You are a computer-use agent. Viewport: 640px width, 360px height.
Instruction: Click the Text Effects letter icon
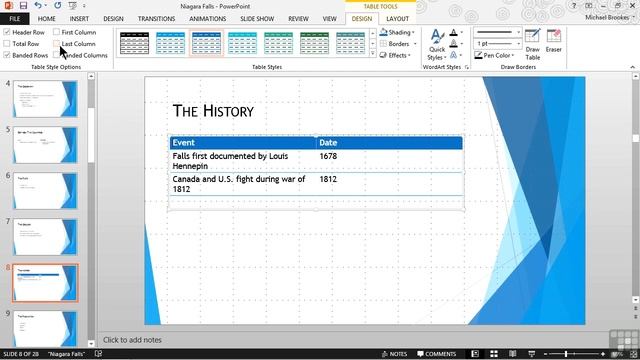click(x=453, y=55)
